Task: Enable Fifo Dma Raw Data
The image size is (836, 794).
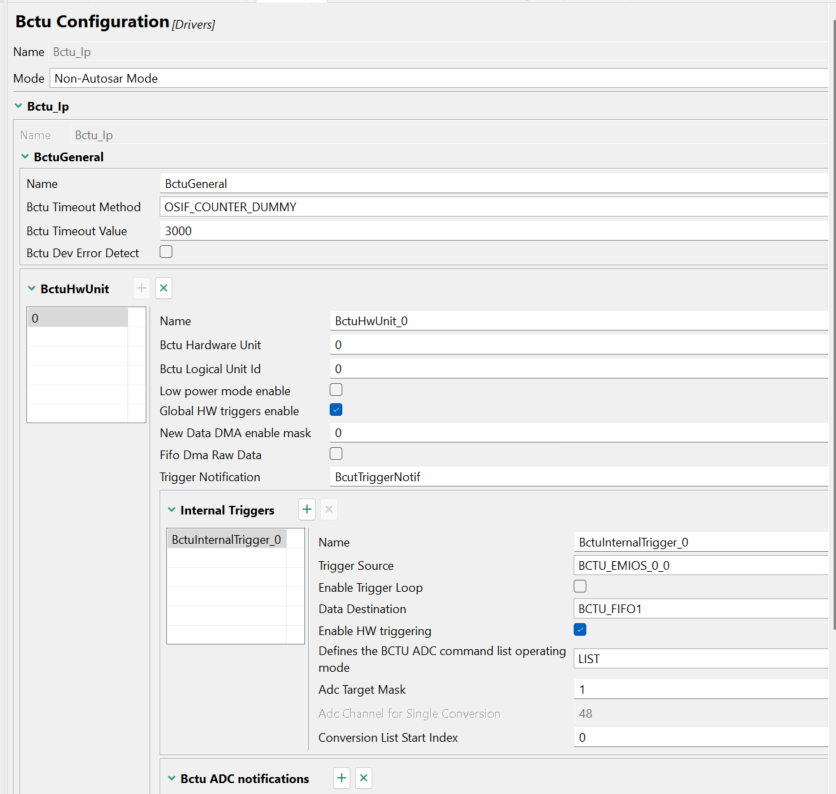Action: point(336,453)
